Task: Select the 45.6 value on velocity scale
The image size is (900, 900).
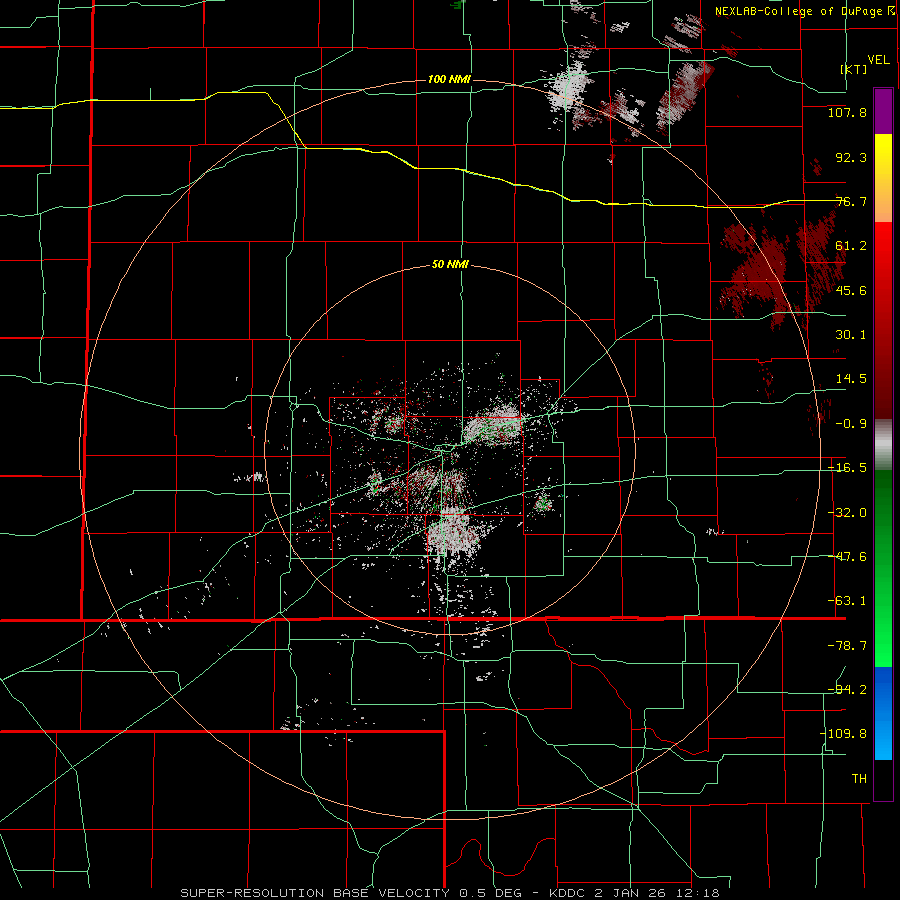Action: [x=851, y=290]
